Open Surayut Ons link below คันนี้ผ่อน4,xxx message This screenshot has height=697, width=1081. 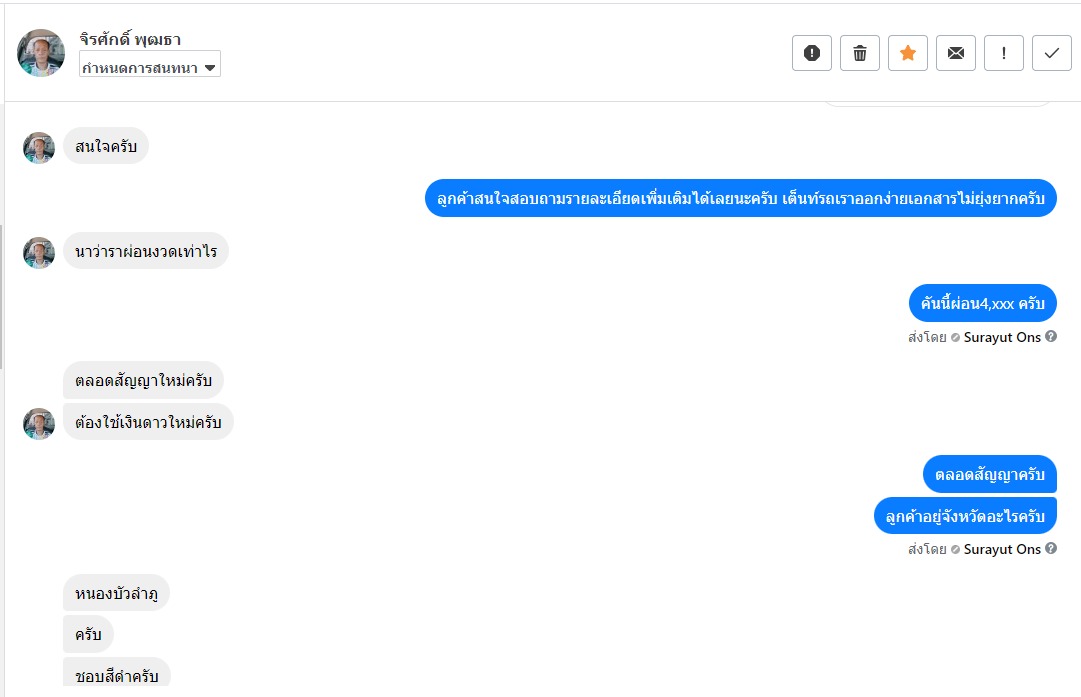(1002, 337)
